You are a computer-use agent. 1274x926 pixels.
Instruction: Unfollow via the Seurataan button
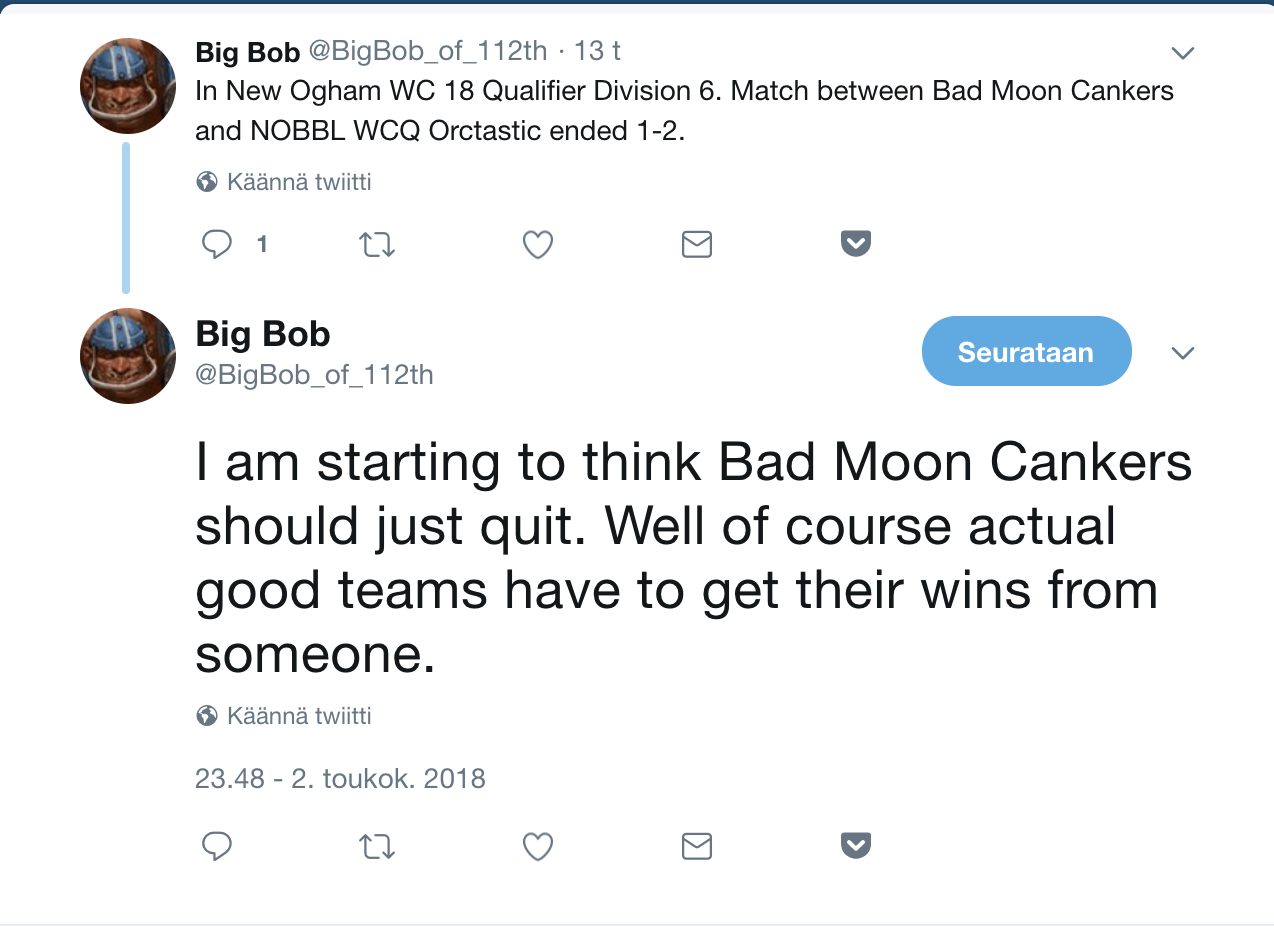tap(1026, 350)
